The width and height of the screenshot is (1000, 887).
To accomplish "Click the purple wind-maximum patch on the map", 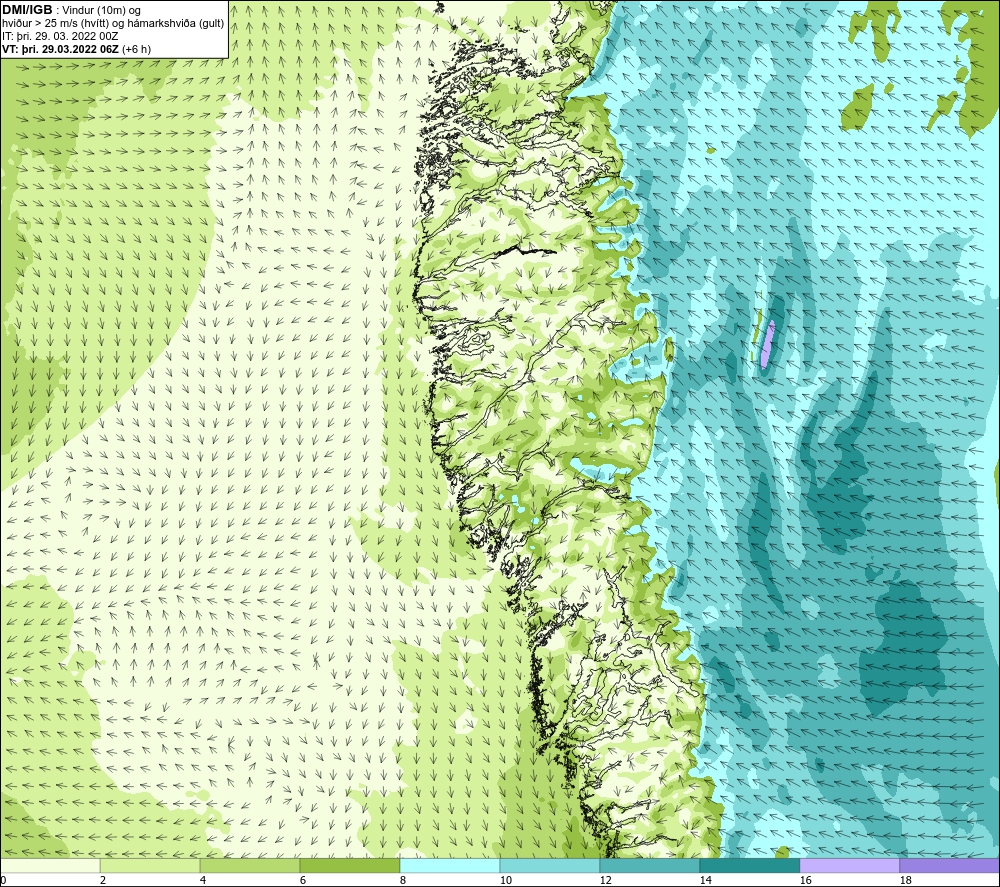I will click(x=768, y=344).
